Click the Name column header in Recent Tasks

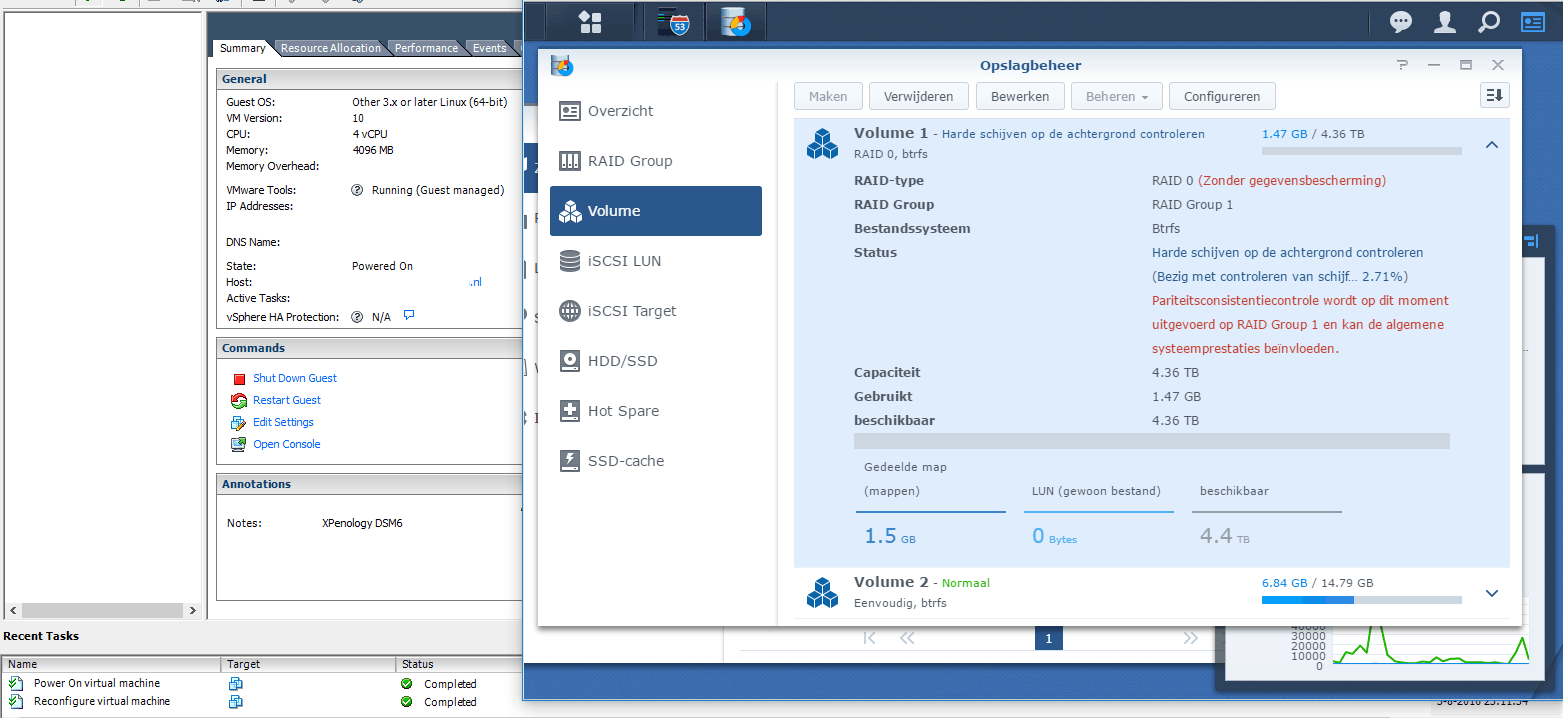click(x=111, y=664)
